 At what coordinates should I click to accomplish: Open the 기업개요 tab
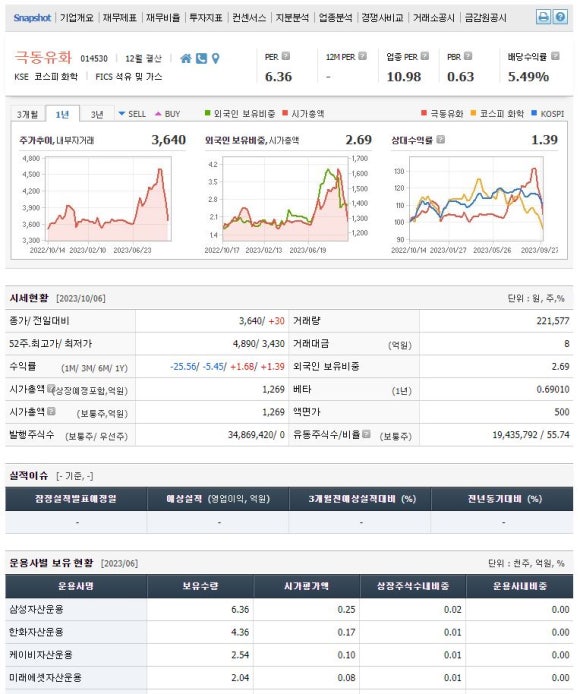(77, 18)
